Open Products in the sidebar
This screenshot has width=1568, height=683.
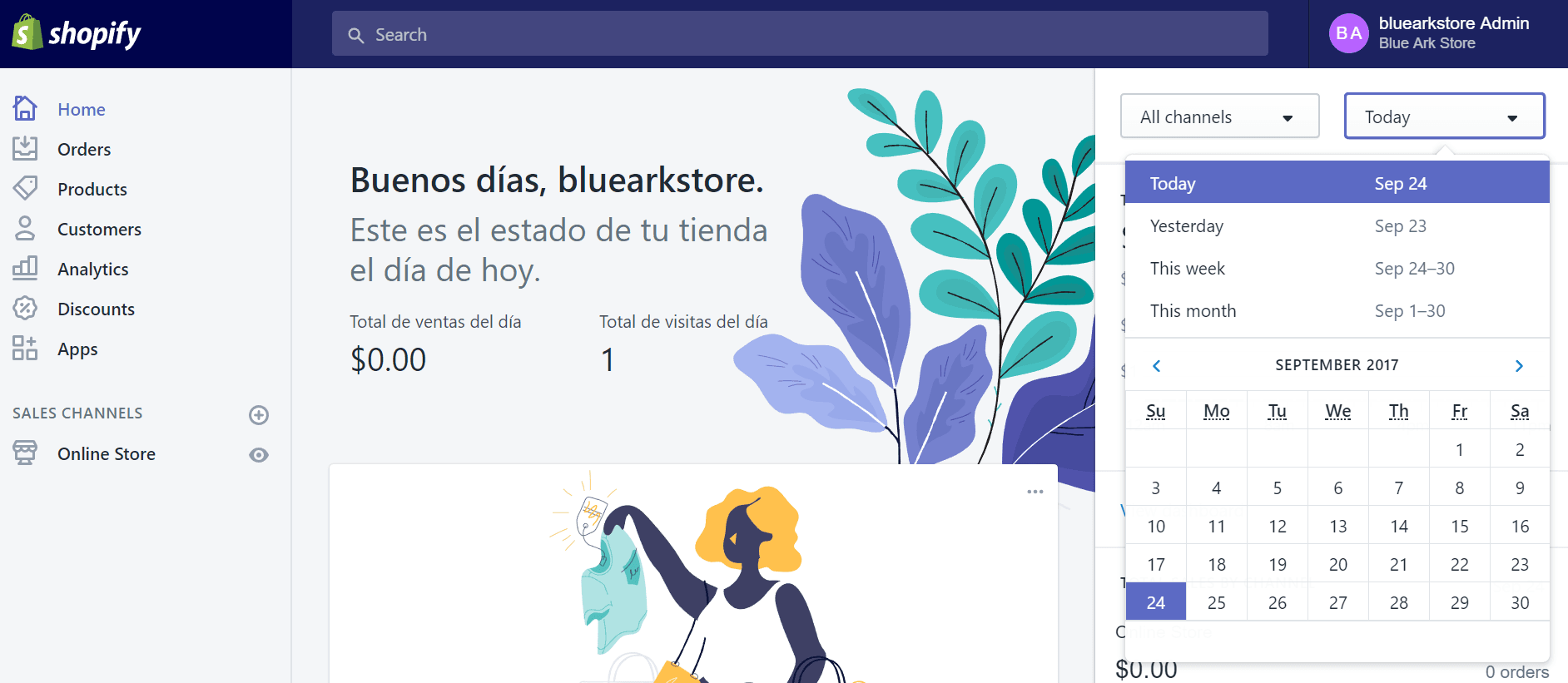pyautogui.click(x=92, y=189)
